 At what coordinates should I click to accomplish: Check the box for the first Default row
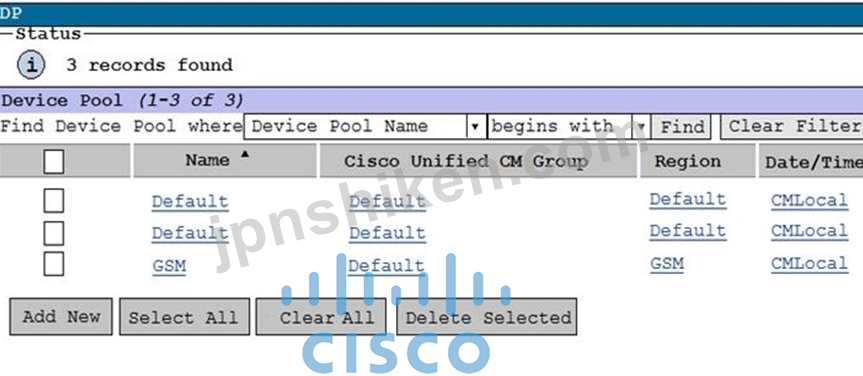53,200
